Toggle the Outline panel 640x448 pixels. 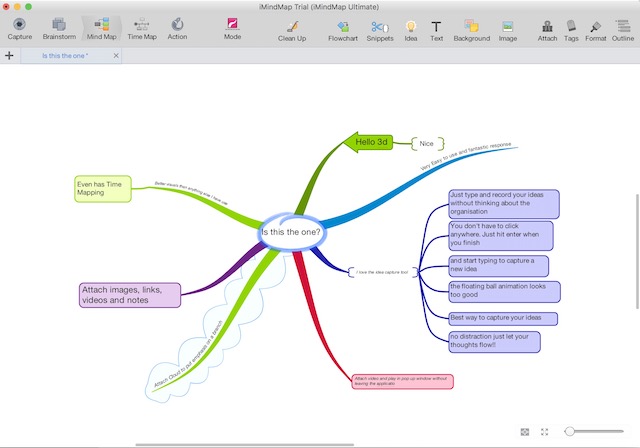click(x=622, y=26)
